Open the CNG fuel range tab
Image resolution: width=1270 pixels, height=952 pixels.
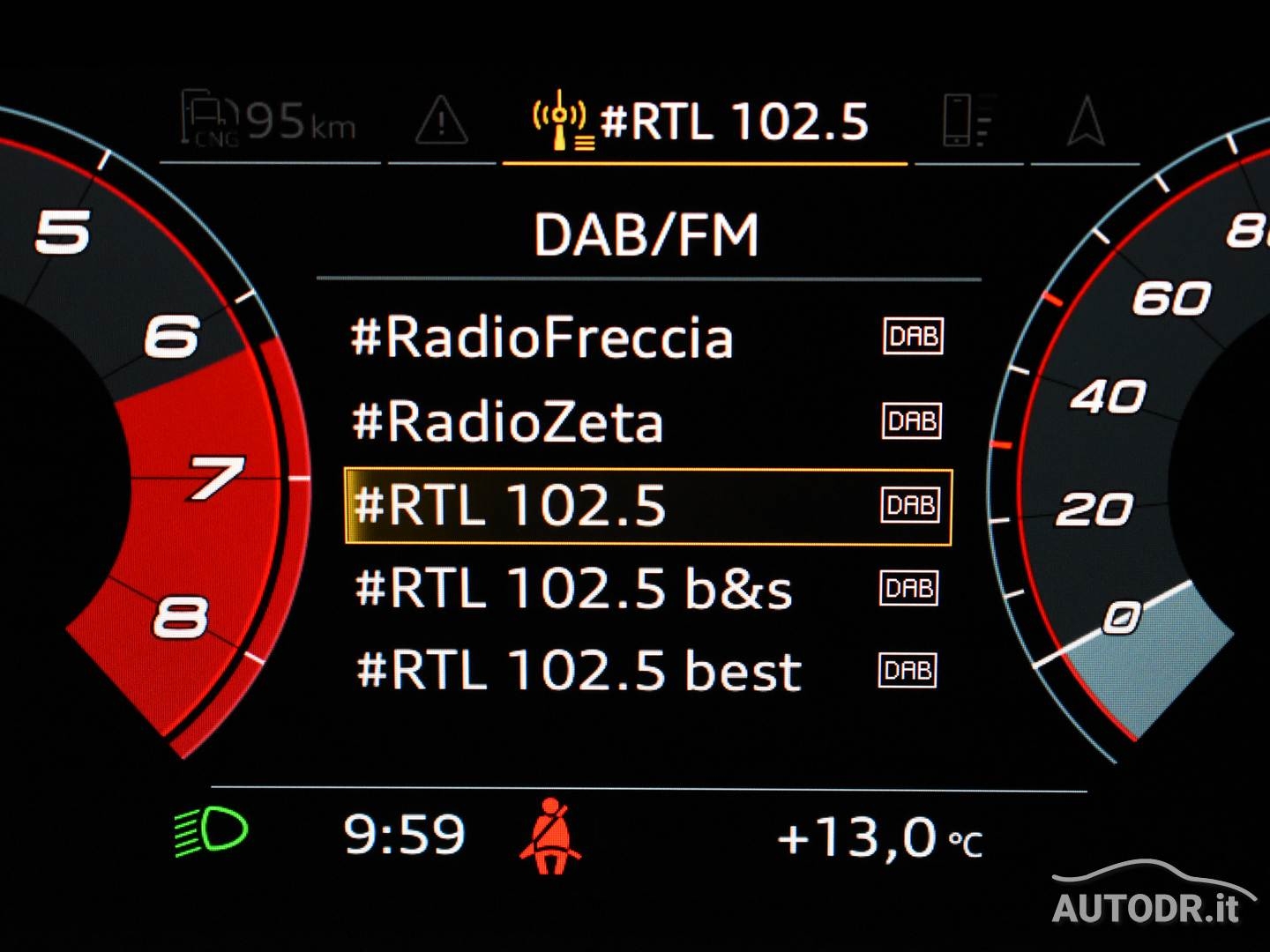point(269,121)
